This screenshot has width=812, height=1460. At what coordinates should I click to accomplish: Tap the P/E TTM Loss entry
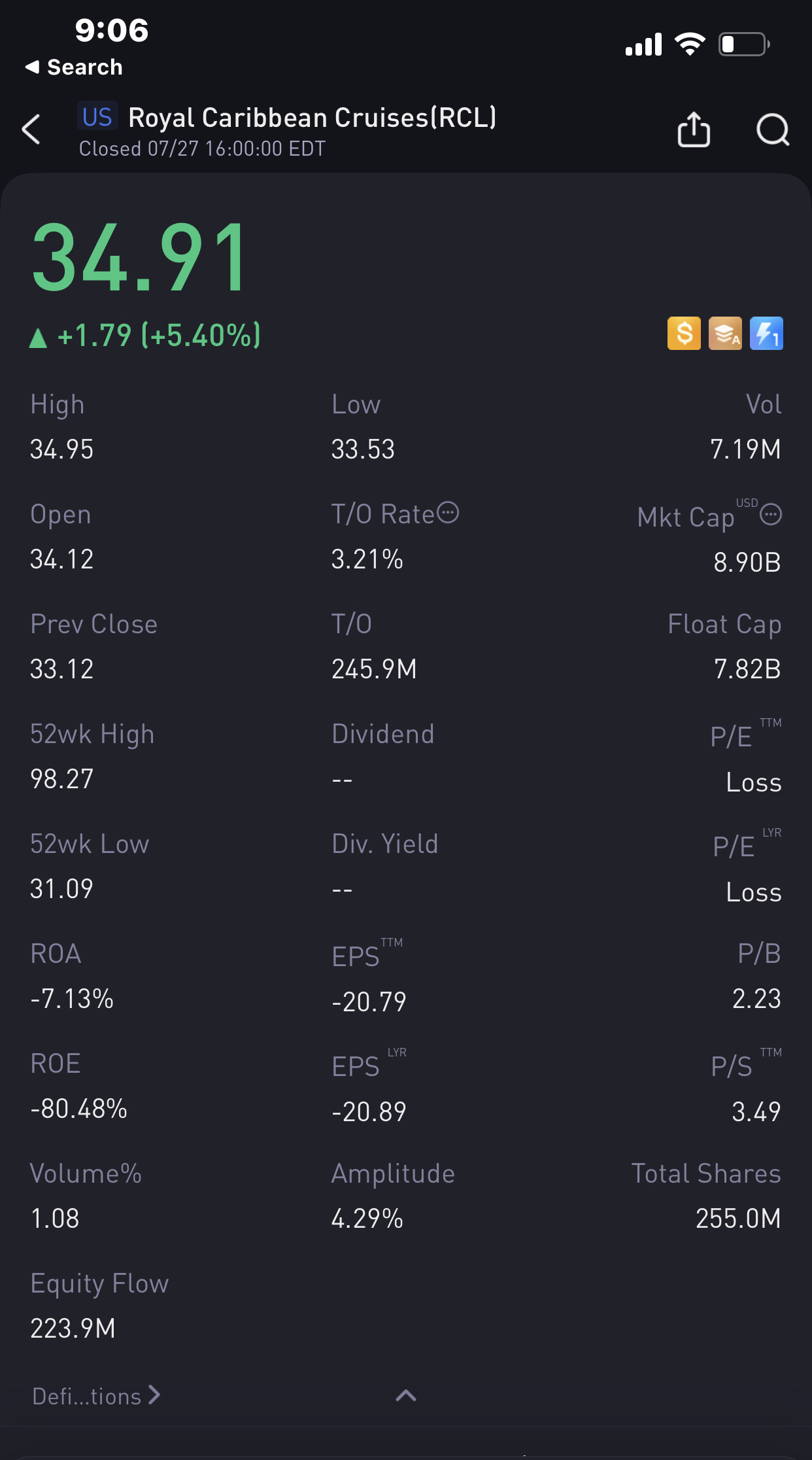[x=753, y=782]
